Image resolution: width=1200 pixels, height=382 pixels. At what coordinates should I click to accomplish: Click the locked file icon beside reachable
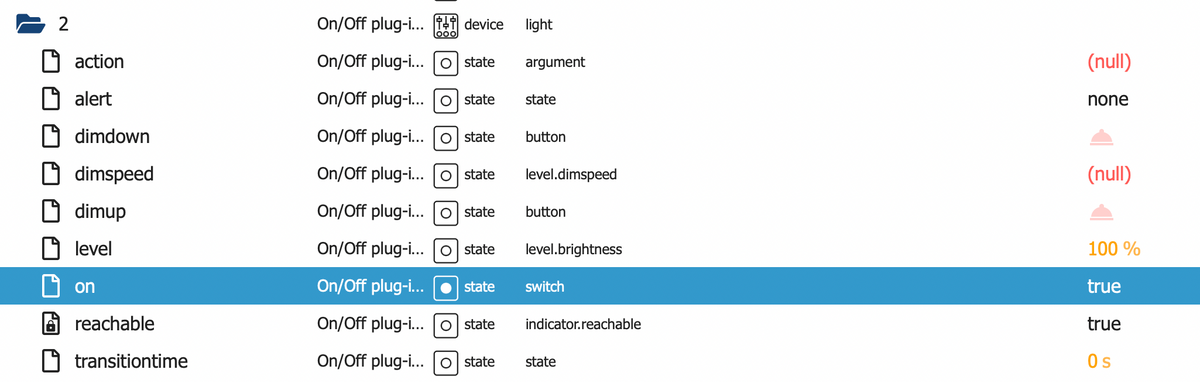pos(49,324)
